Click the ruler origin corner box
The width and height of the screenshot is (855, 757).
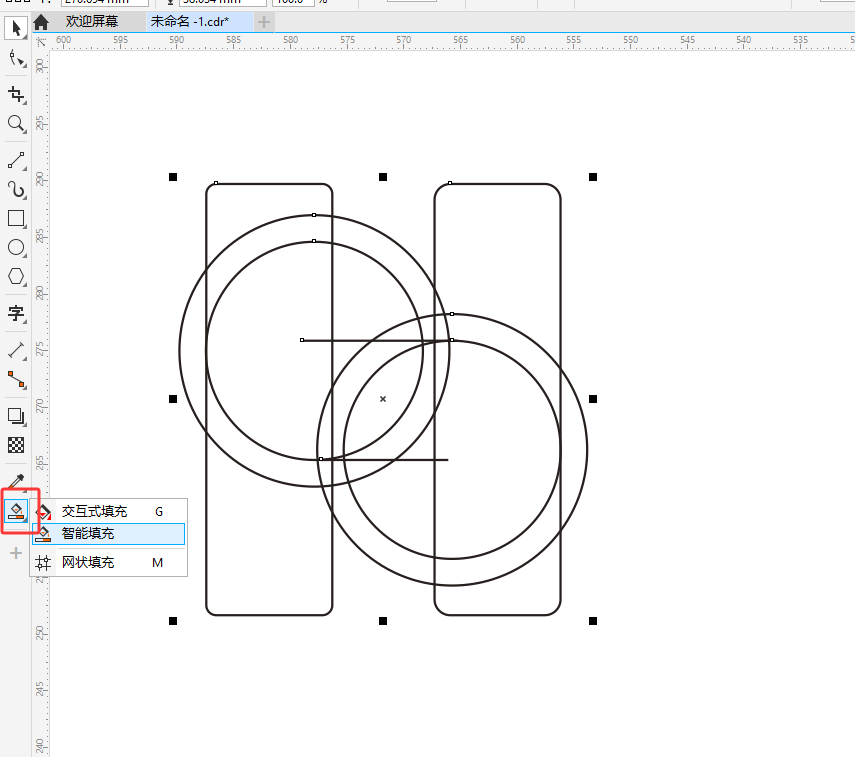coord(41,42)
